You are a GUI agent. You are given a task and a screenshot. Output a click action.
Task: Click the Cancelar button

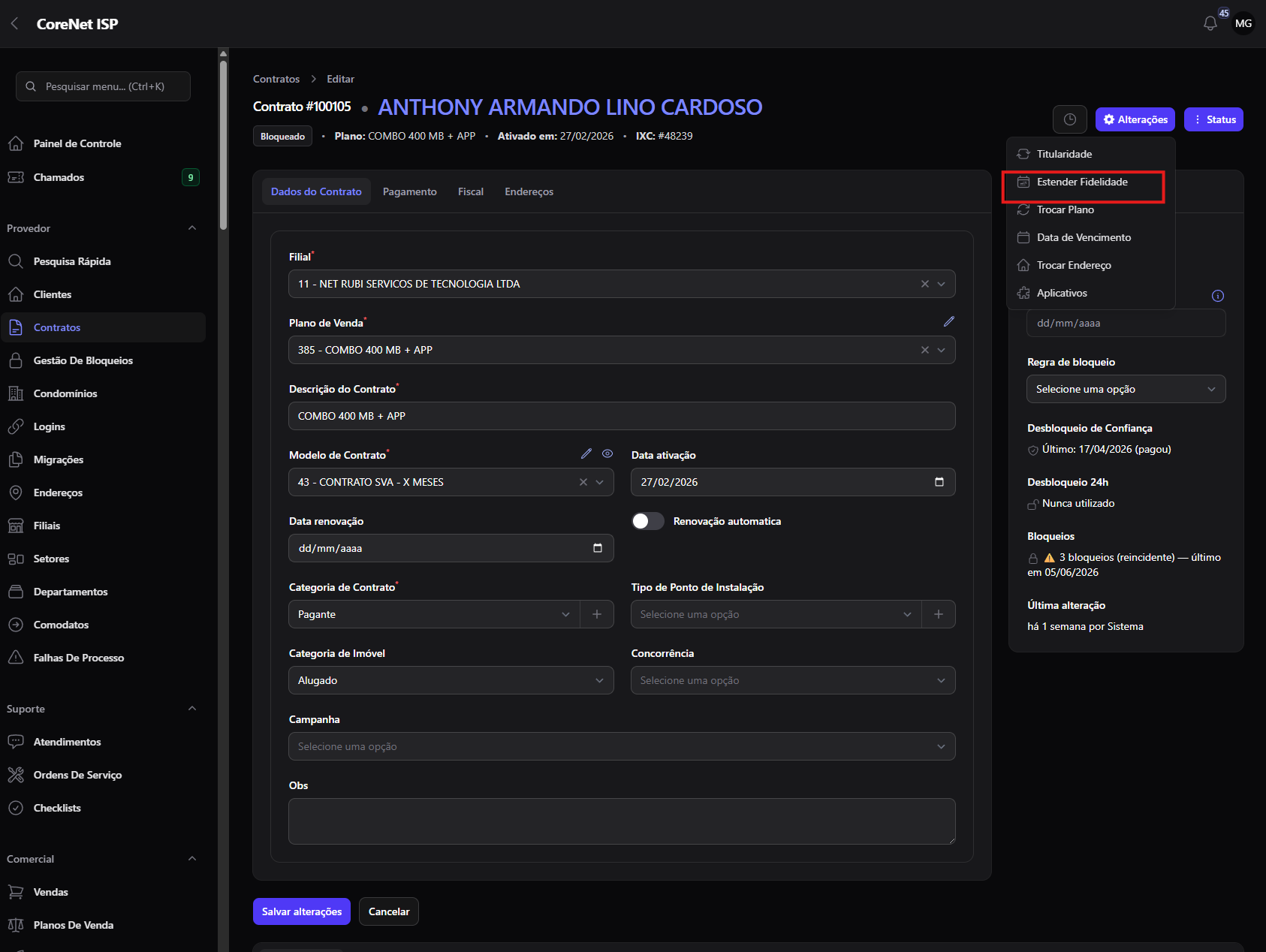(x=389, y=911)
